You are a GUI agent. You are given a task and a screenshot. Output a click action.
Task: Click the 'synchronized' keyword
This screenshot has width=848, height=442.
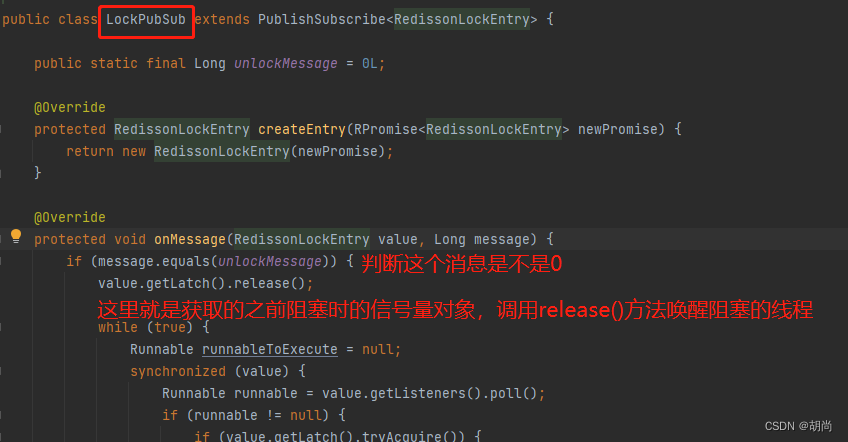coord(178,371)
